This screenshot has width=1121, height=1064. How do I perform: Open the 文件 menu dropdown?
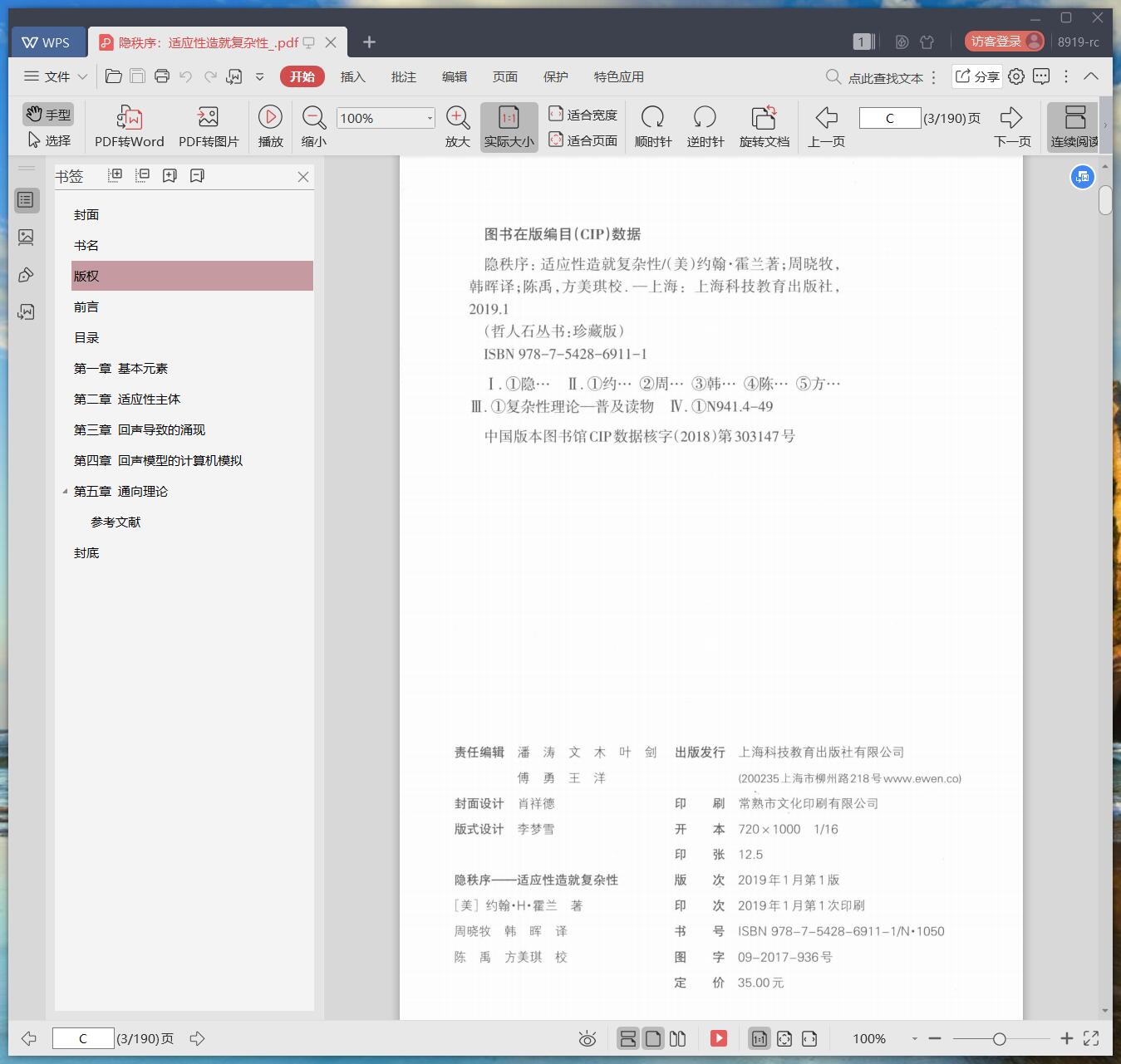(56, 76)
